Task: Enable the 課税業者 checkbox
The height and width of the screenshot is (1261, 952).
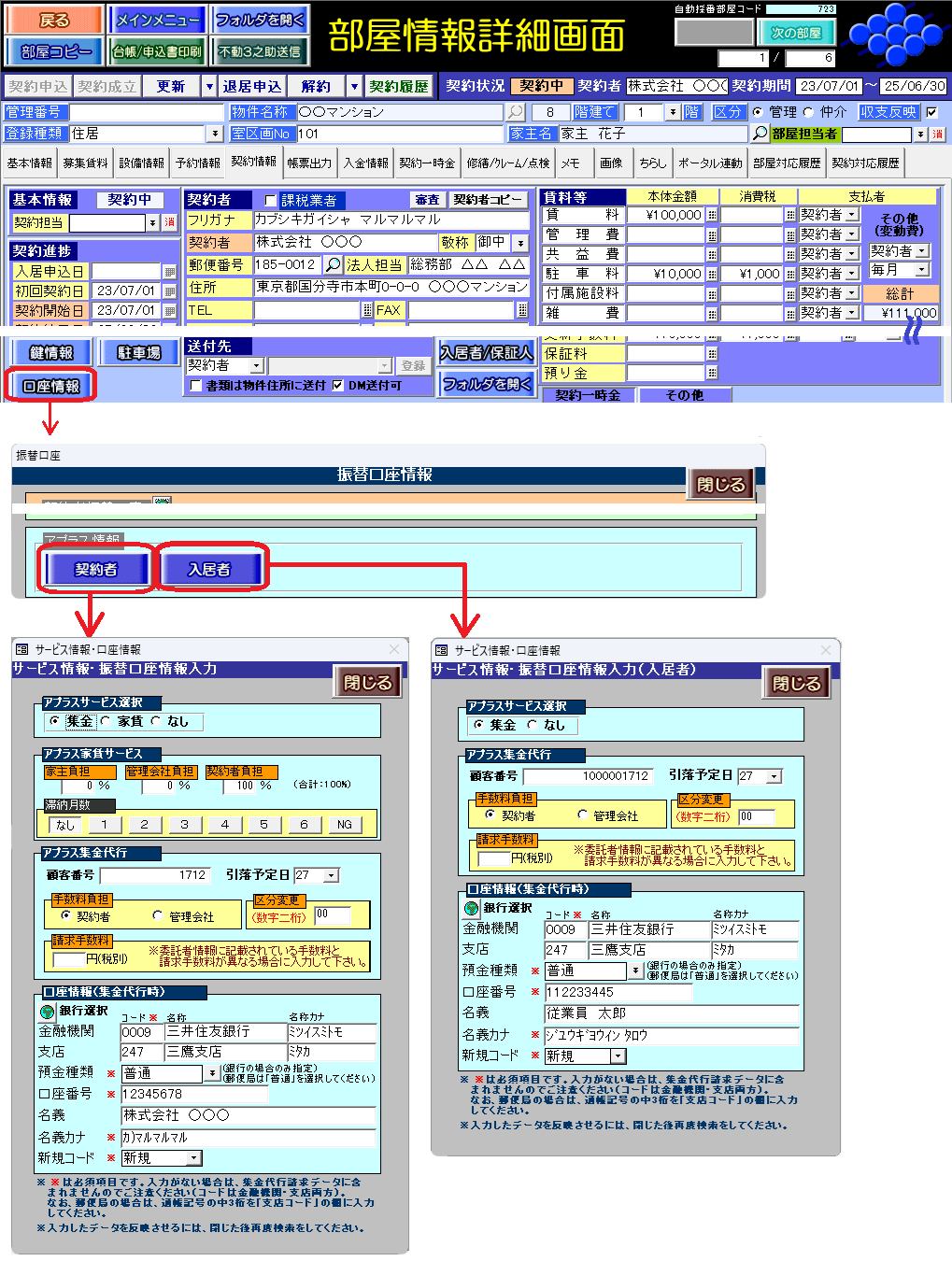Action: 271,201
